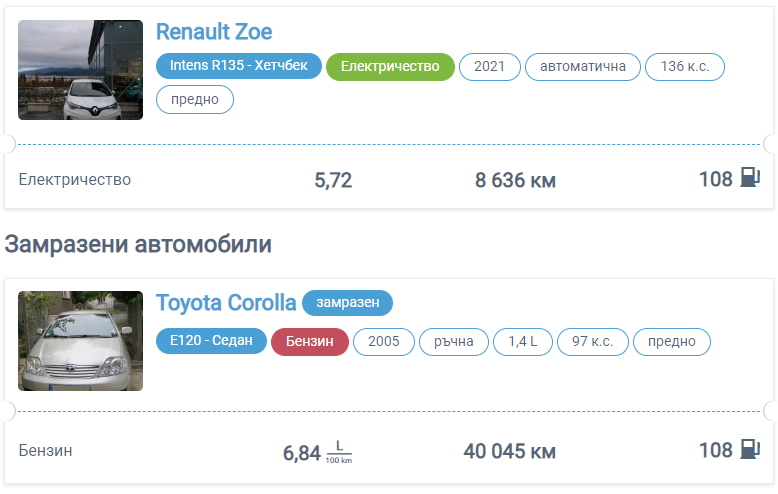
Task: Select the green Електричество fuel tag
Action: 390,66
